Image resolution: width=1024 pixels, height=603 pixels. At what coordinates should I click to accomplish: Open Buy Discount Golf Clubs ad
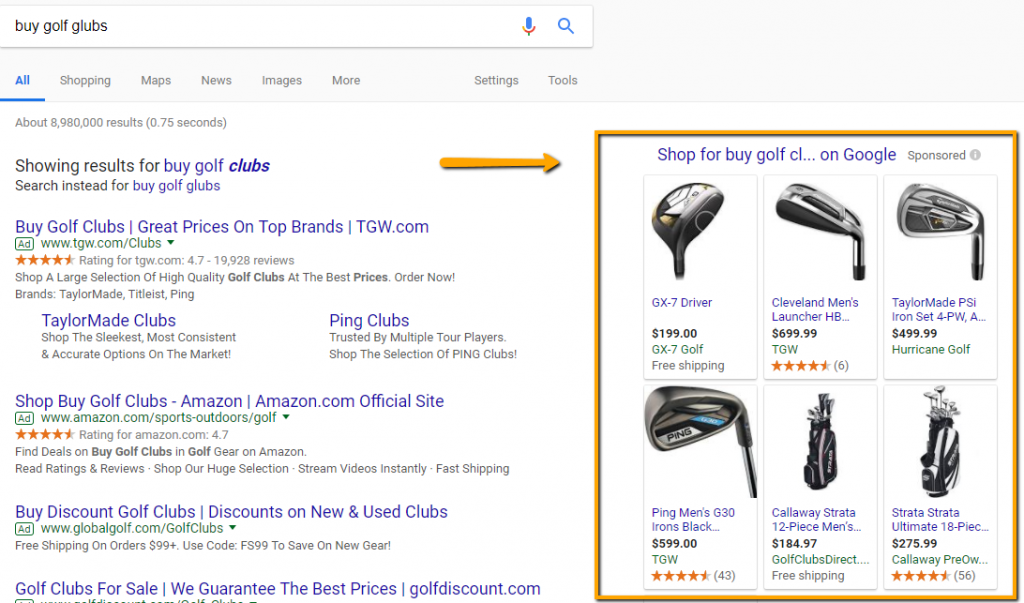coord(231,512)
